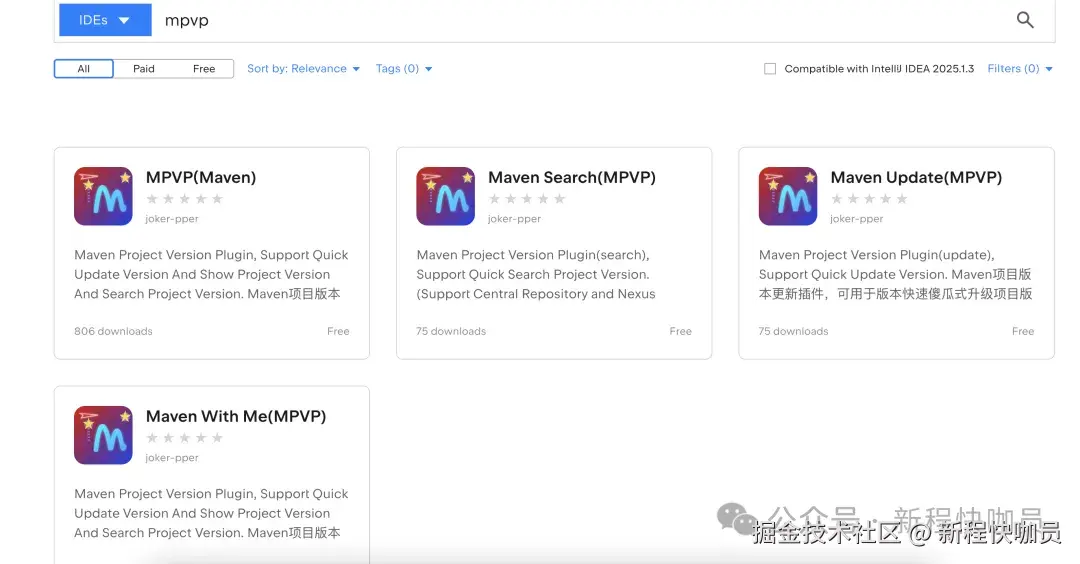
Task: Click the star rating under MPVP(Maven)
Action: 185,199
